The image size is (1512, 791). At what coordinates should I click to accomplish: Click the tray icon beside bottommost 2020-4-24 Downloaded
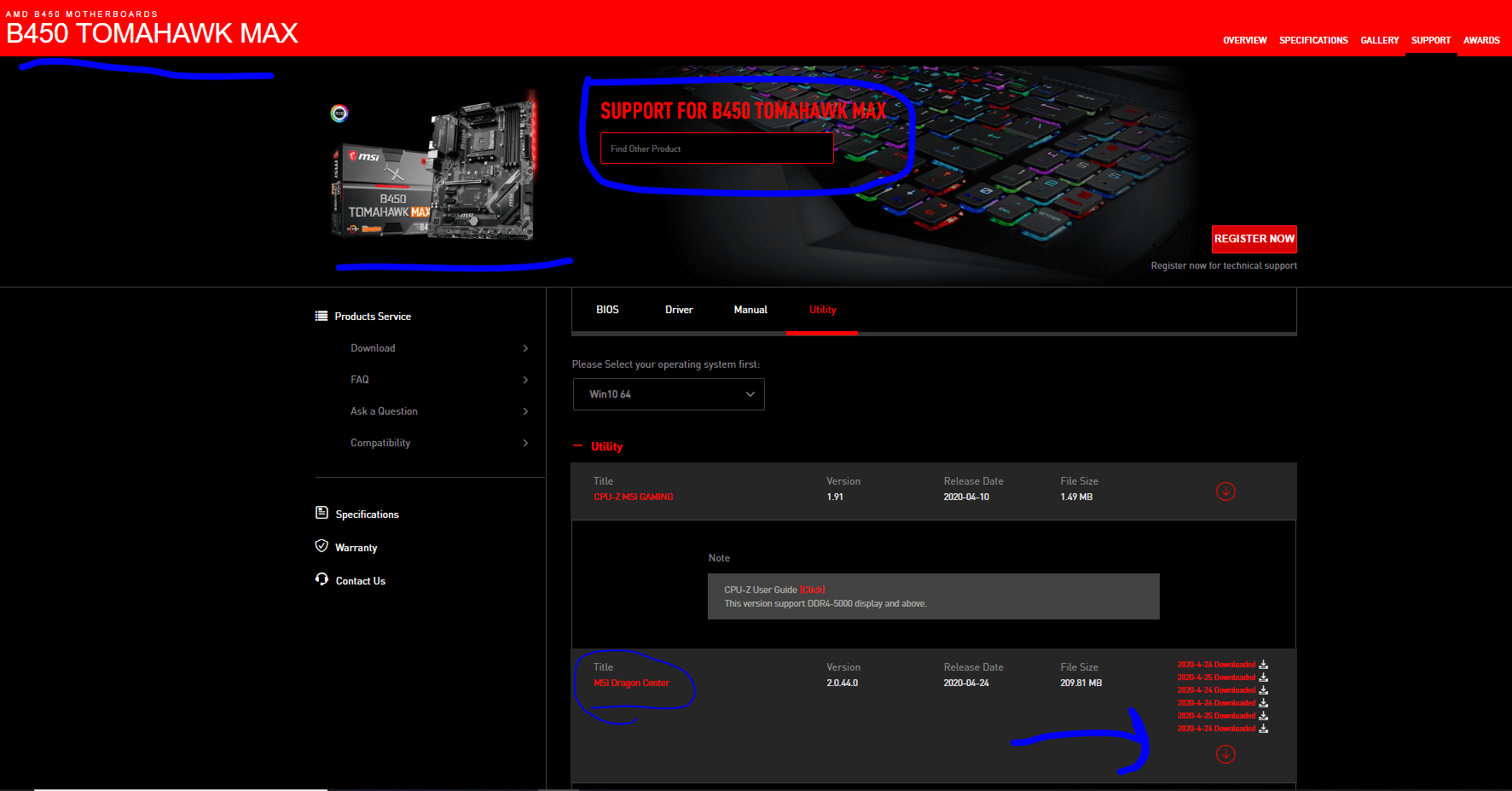(1263, 729)
